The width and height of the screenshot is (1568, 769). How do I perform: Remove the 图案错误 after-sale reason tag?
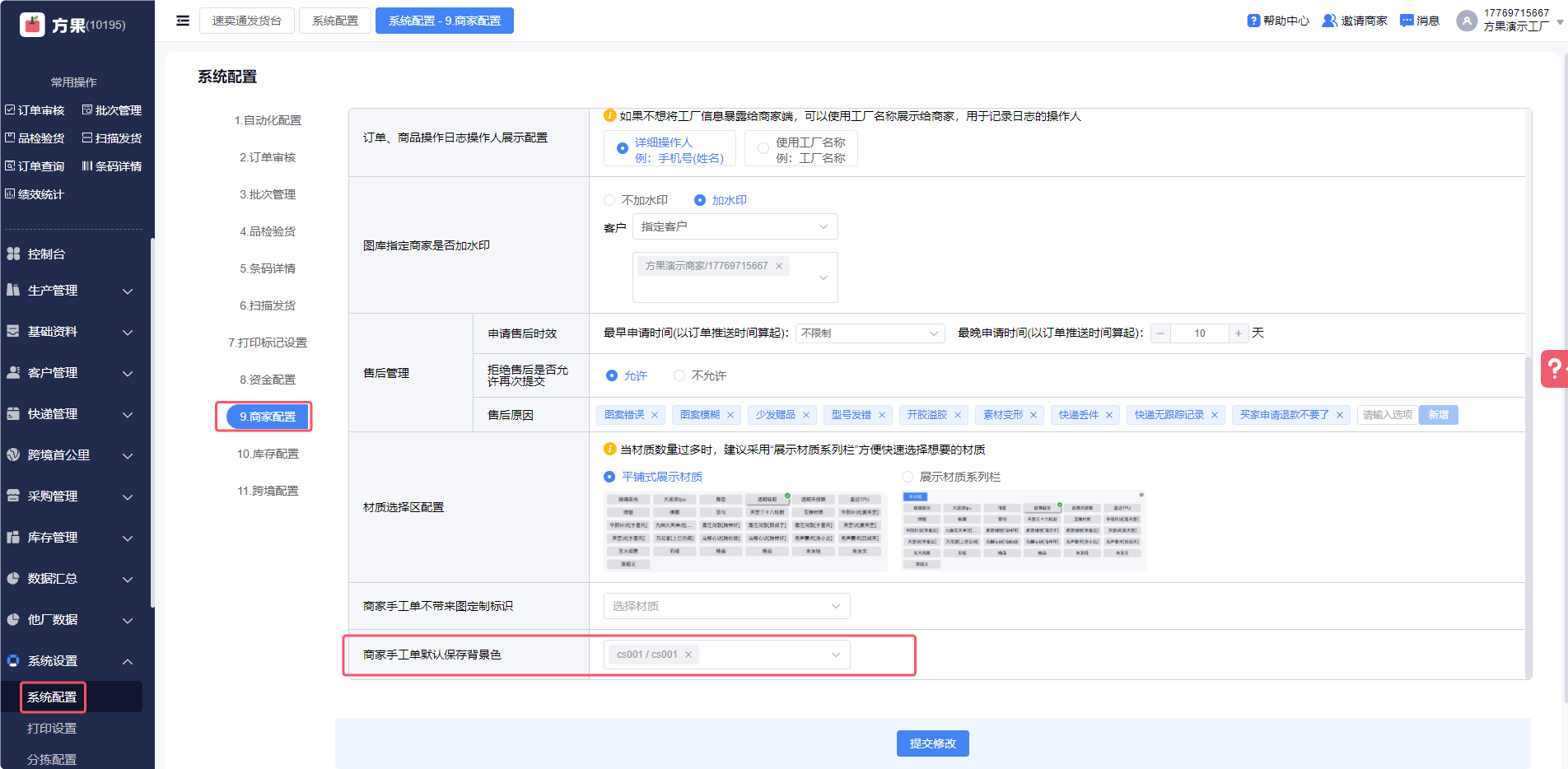[655, 415]
